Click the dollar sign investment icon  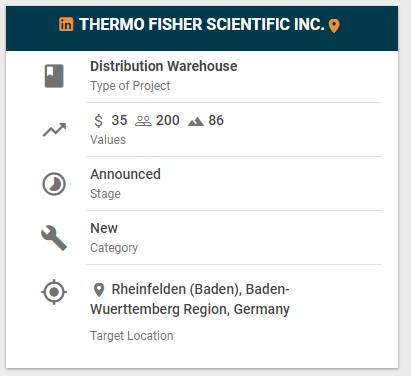98,120
